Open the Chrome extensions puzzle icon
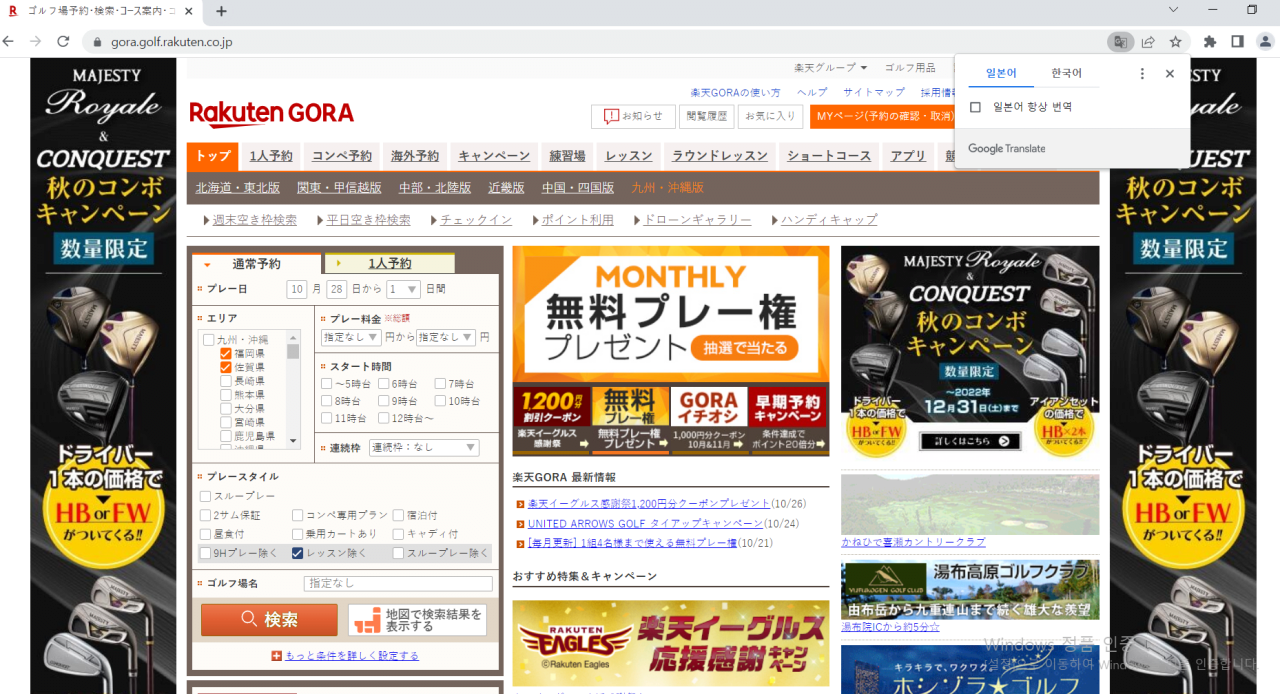 pos(1210,42)
